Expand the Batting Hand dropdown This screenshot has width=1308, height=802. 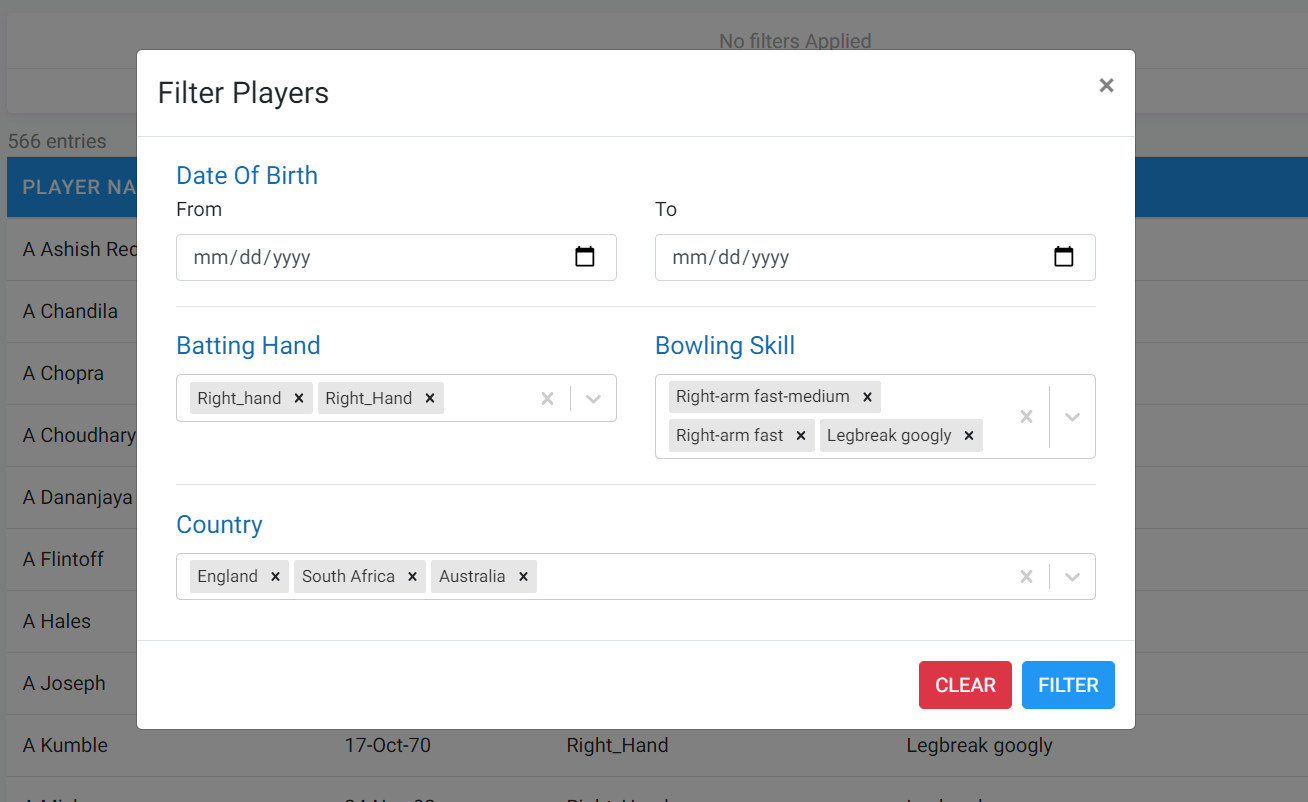[x=593, y=398]
